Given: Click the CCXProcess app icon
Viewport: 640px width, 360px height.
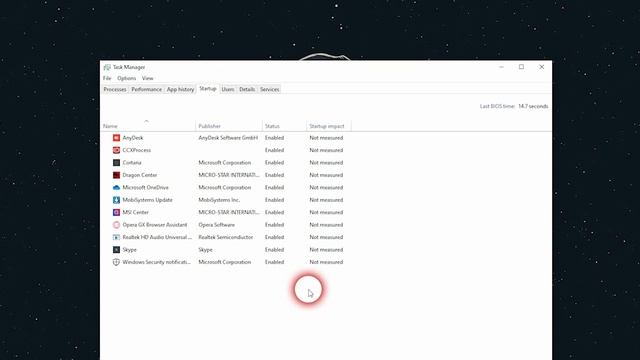Looking at the screenshot, I should point(116,150).
